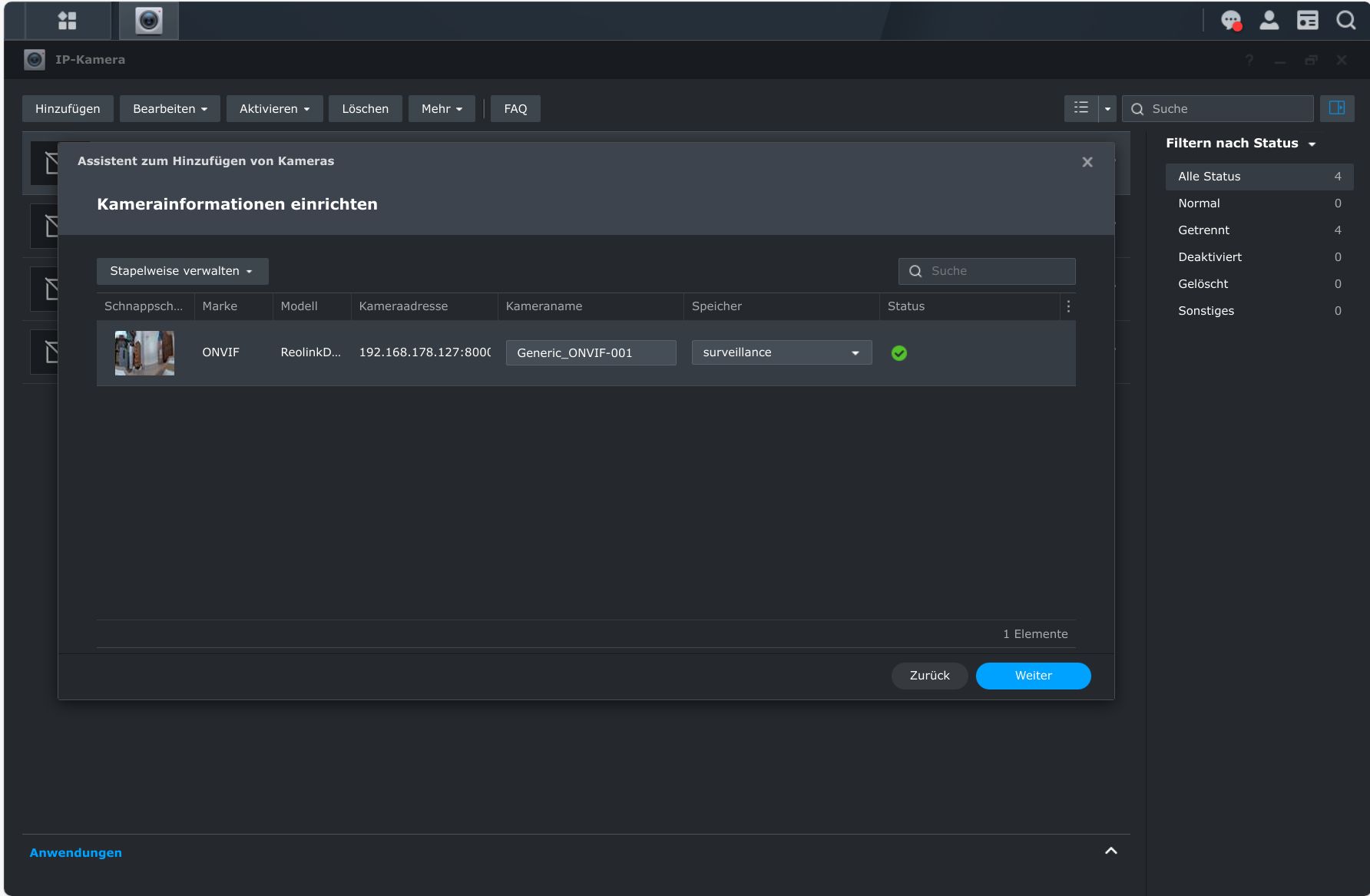1370x896 pixels.
Task: Expand the Stapelweise verwalten dropdown
Action: pyautogui.click(x=182, y=271)
